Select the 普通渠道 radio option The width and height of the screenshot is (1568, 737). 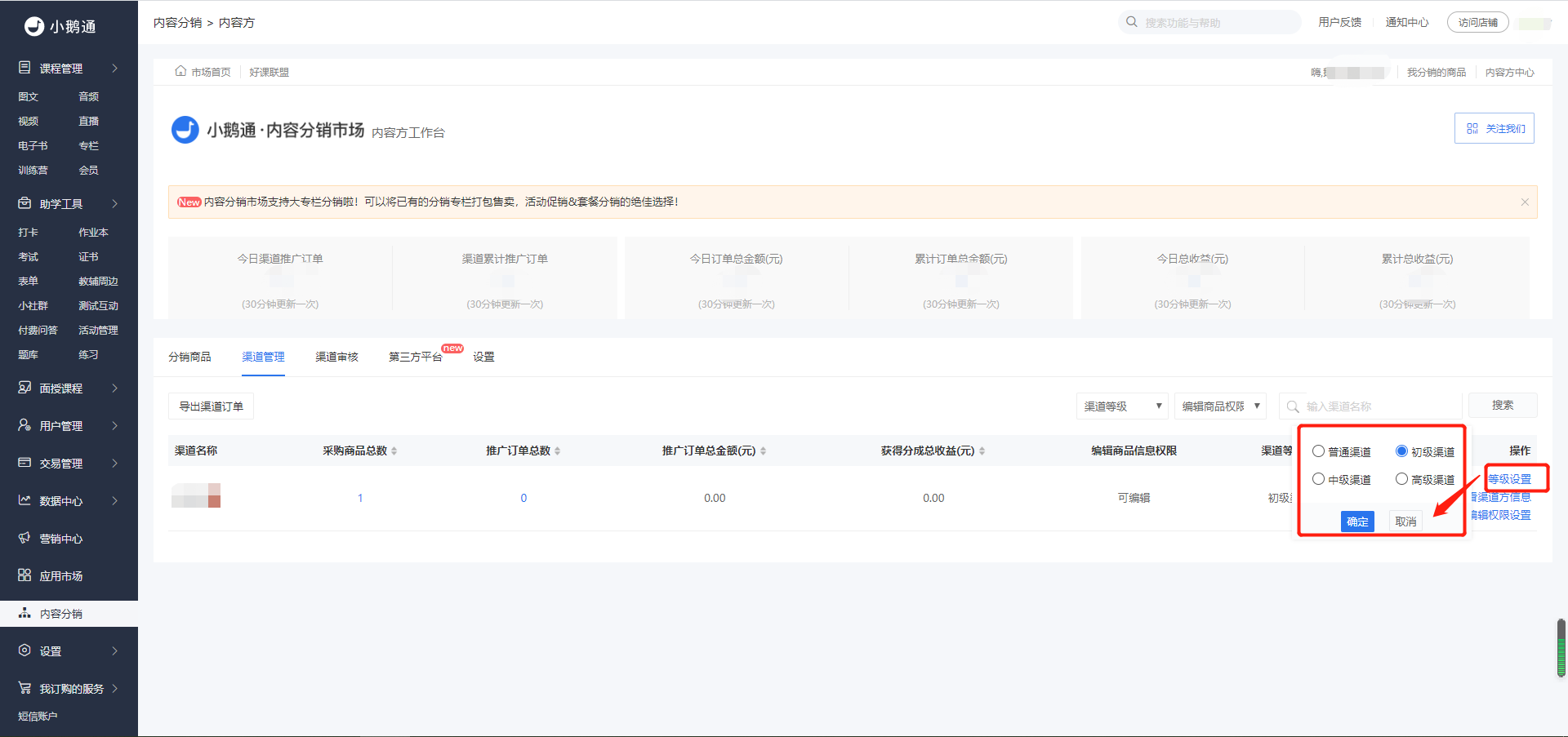[x=1318, y=451]
